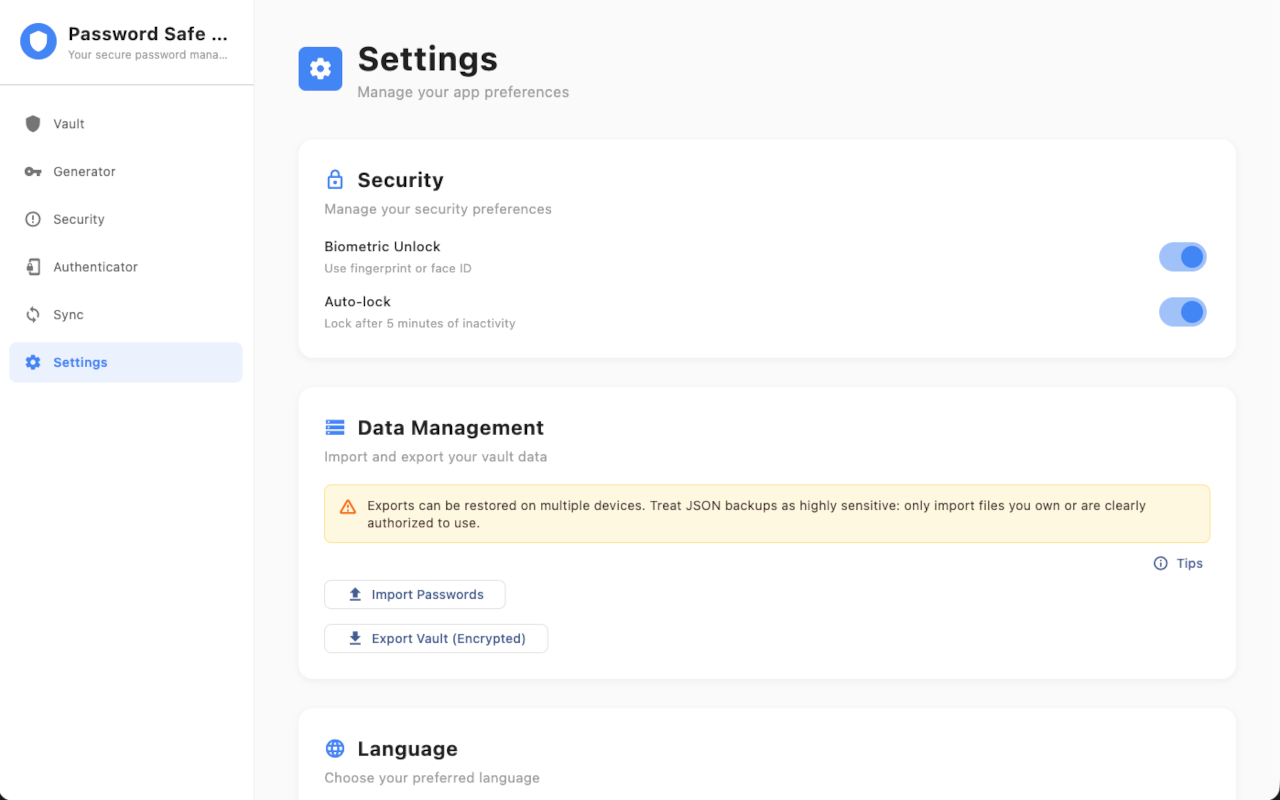The width and height of the screenshot is (1280, 800).
Task: Click "Manage your app preferences" subtitle
Action: [x=463, y=92]
